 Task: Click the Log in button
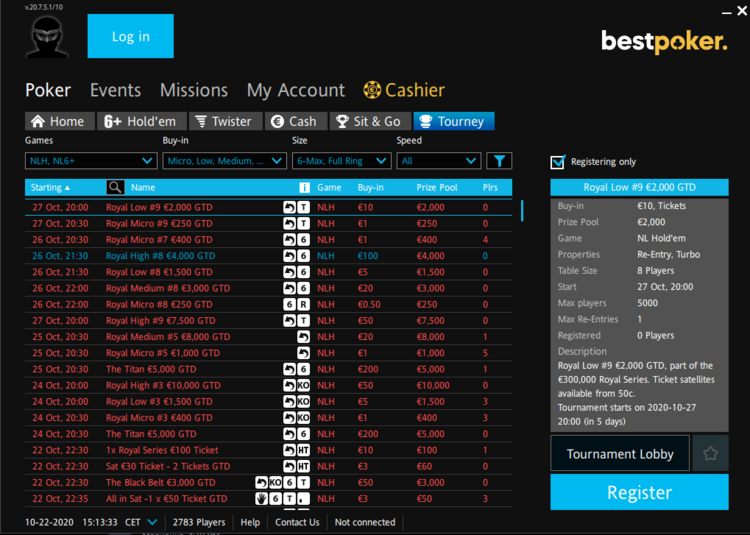click(x=131, y=36)
